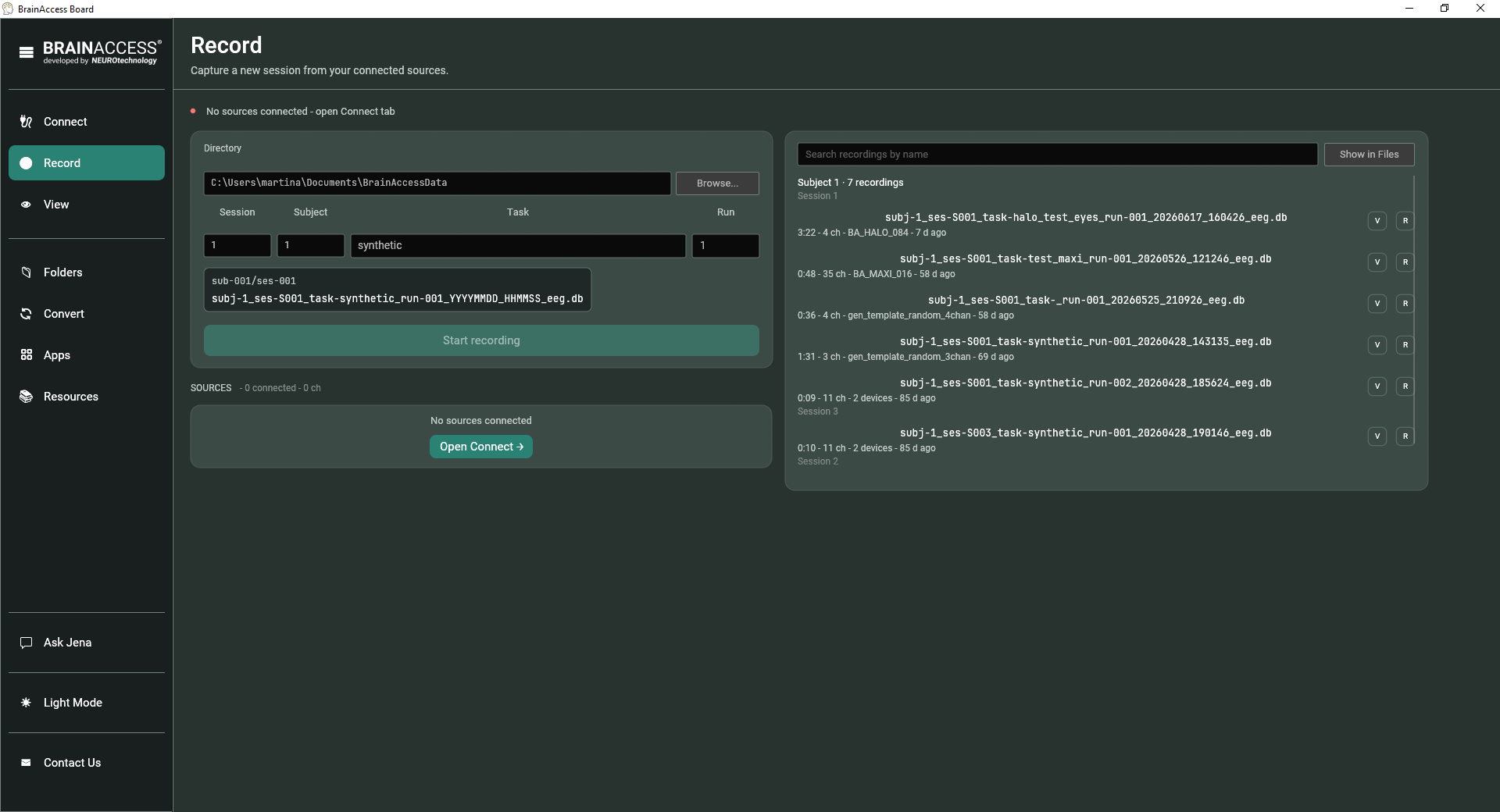Select the Record tab

click(87, 163)
